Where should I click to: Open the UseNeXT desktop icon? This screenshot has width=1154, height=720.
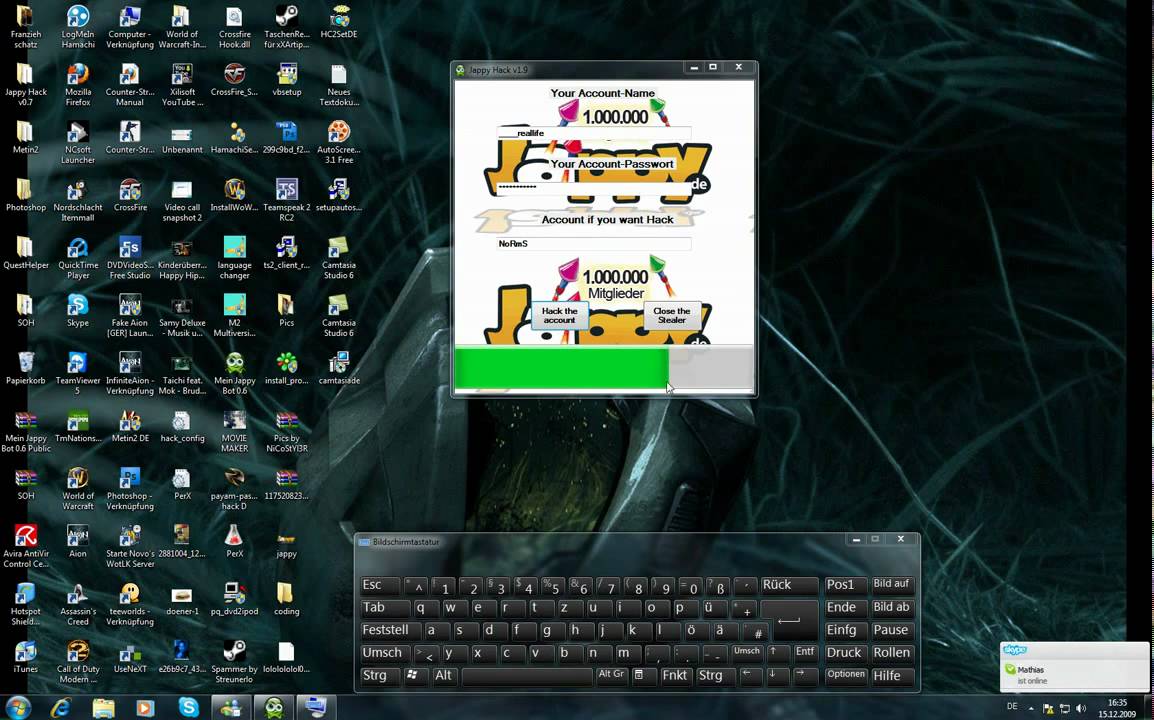(x=130, y=657)
